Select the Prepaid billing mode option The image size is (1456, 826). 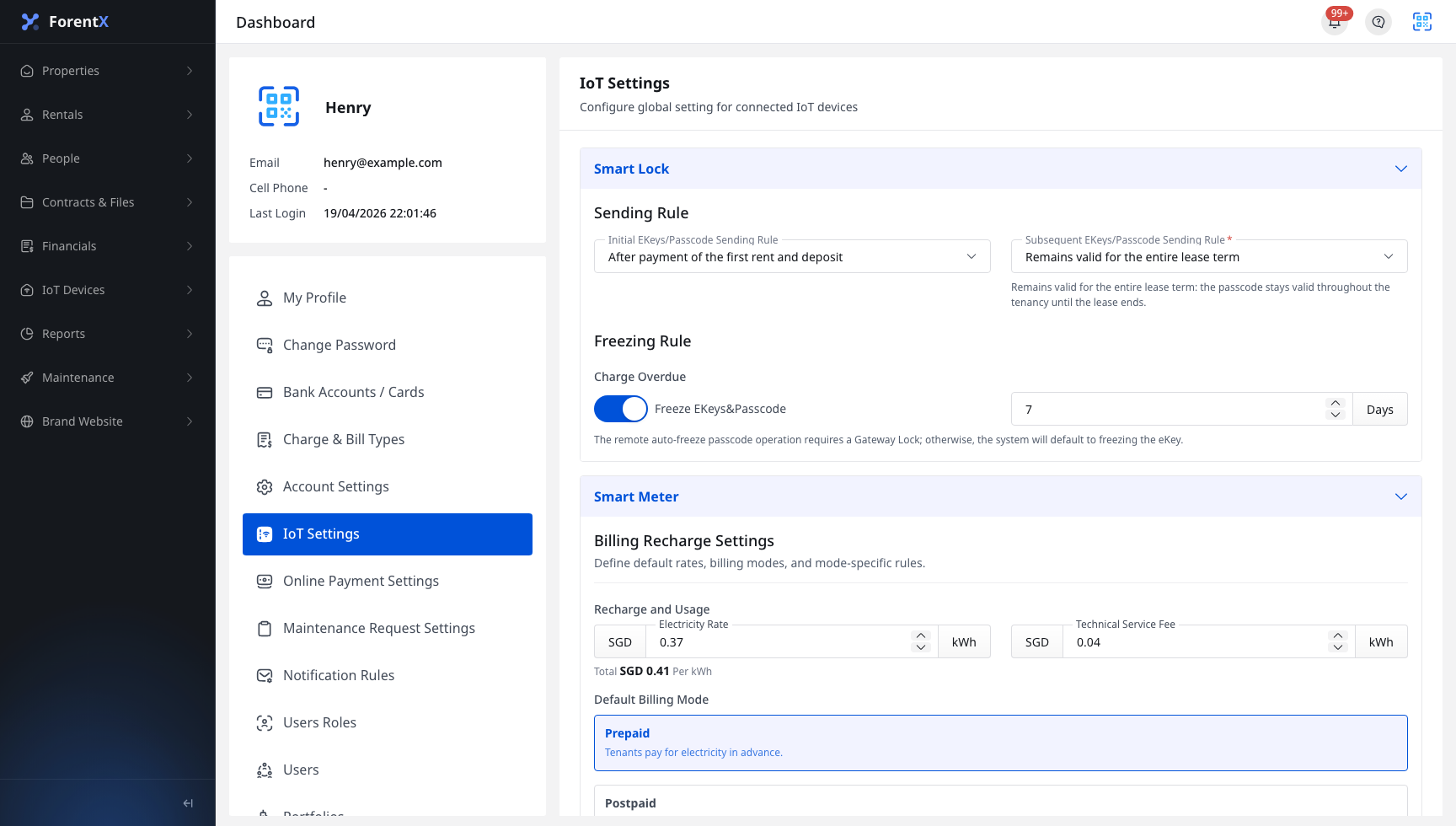[x=1001, y=743]
